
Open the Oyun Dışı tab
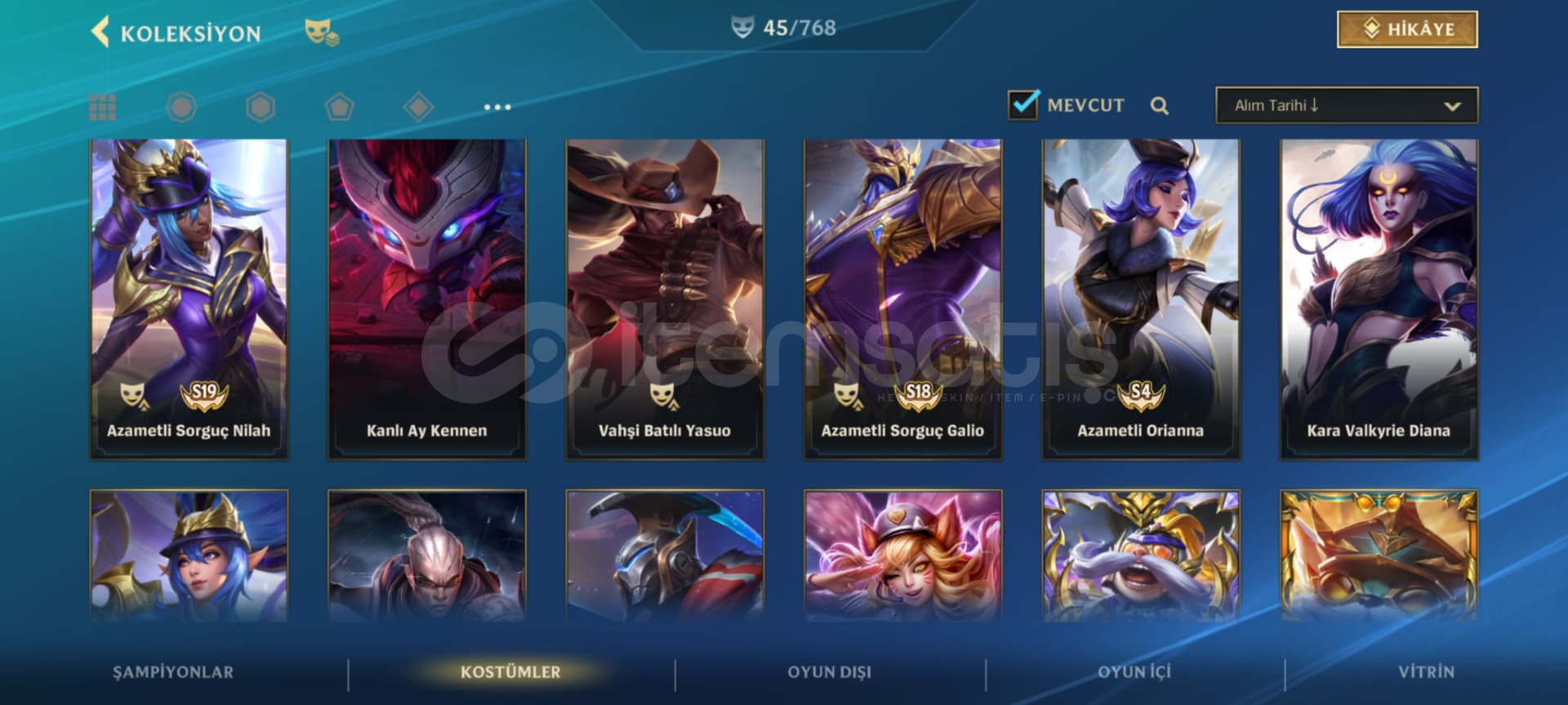(830, 672)
